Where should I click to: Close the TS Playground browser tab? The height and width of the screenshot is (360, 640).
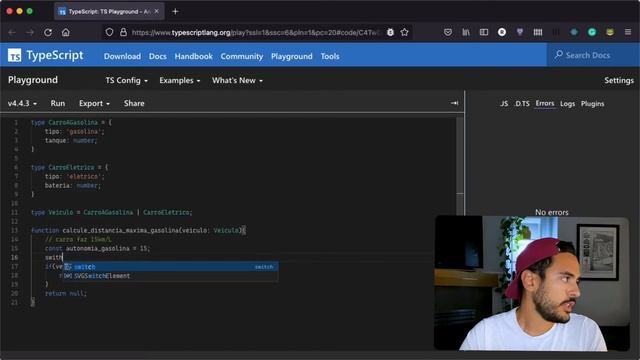(156, 11)
